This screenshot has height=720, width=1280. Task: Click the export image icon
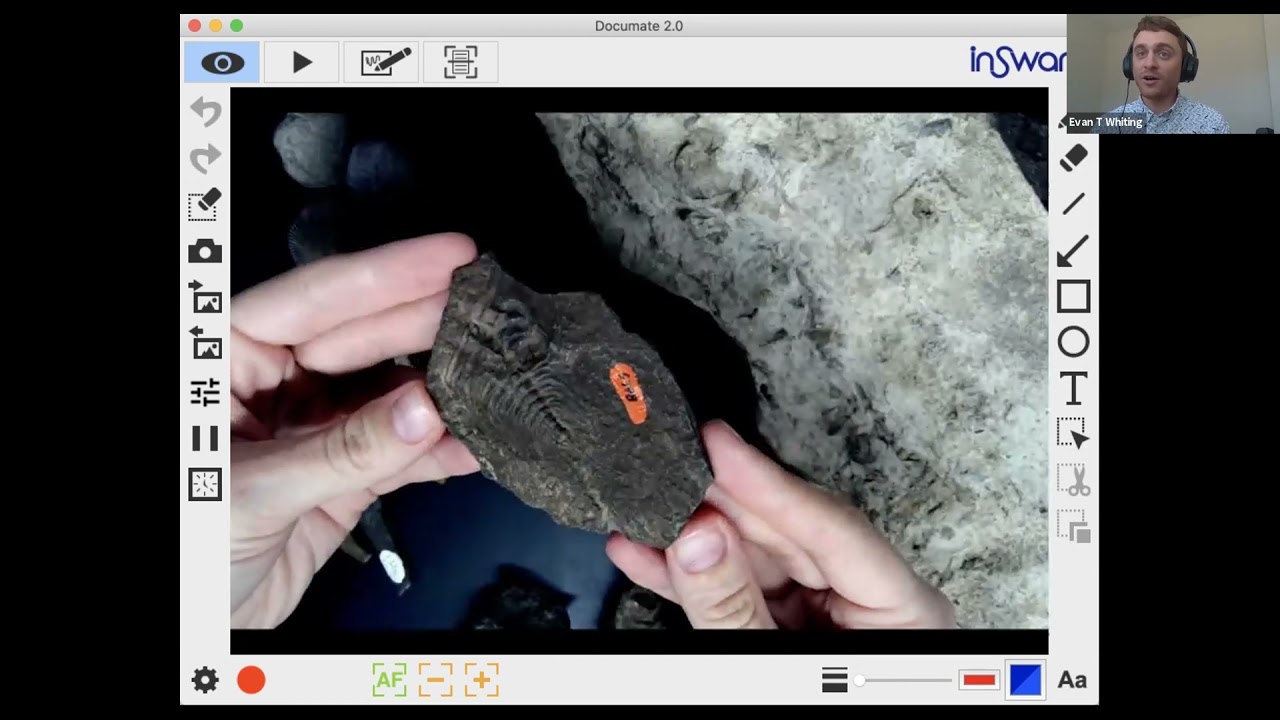pos(205,344)
